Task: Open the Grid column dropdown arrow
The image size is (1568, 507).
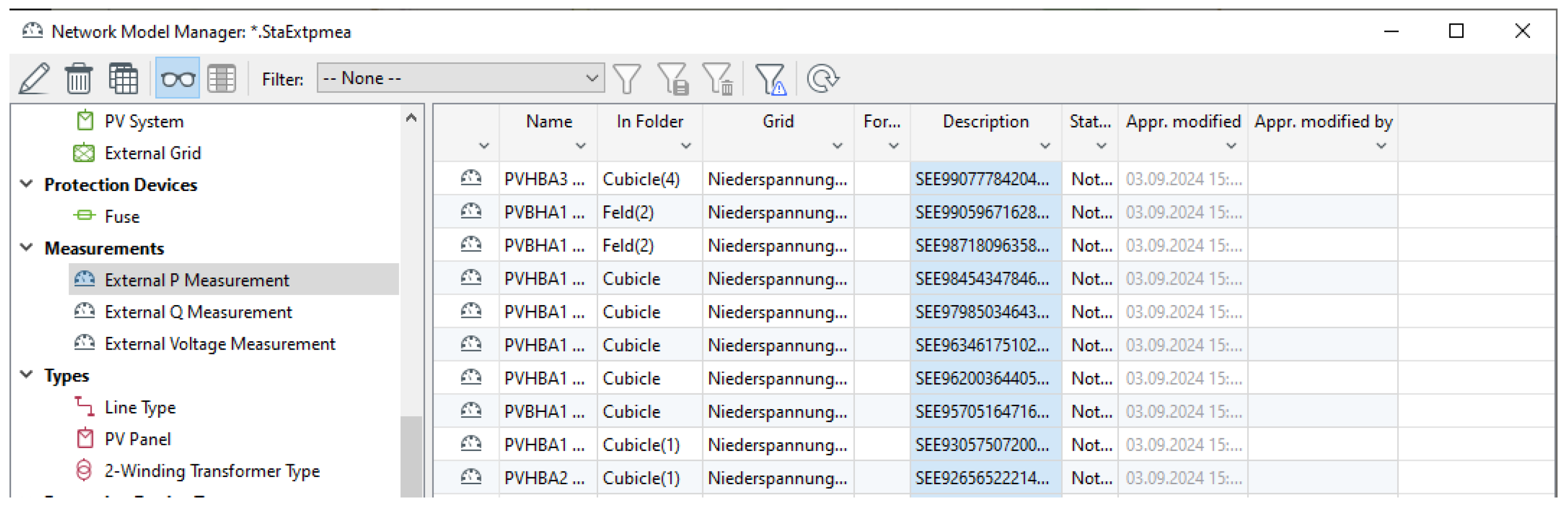Action: coord(837,146)
